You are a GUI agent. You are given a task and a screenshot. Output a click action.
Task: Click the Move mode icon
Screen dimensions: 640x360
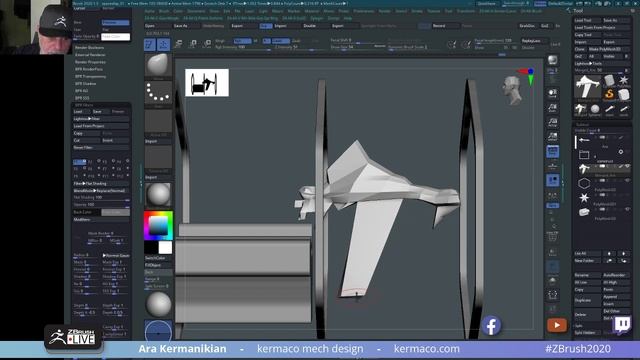(x=179, y=43)
